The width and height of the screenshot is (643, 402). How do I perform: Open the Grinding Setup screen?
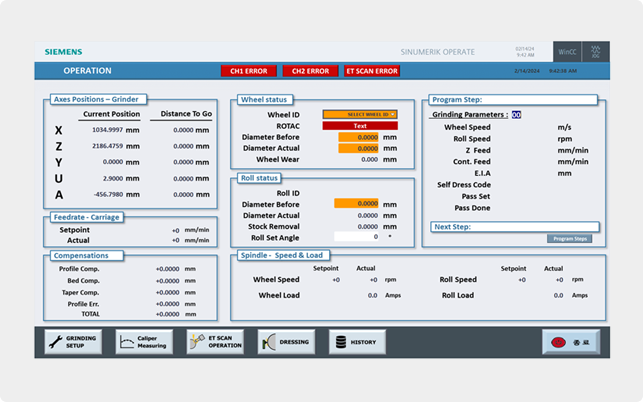coord(73,342)
